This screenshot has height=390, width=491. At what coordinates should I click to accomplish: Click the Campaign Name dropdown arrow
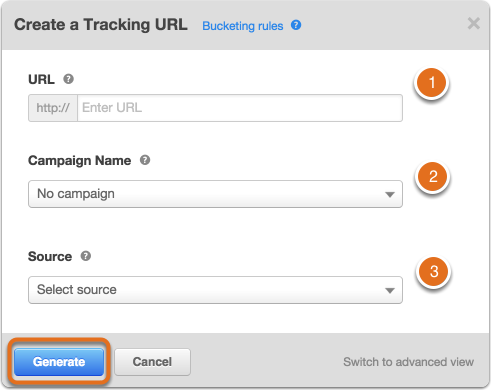390,194
